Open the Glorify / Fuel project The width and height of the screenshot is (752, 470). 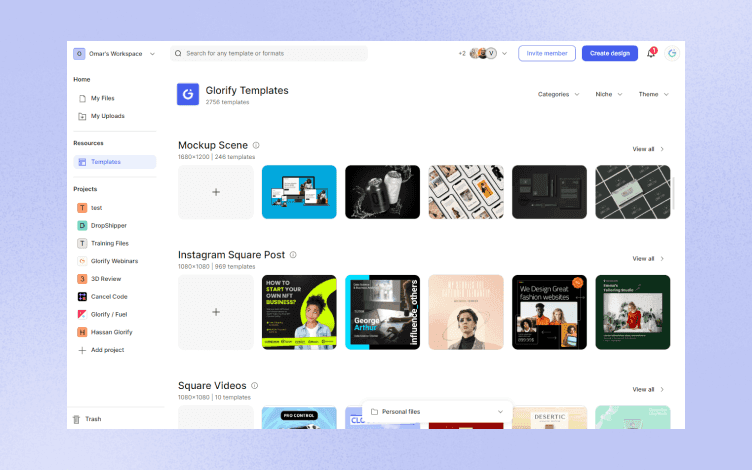click(x=109, y=314)
